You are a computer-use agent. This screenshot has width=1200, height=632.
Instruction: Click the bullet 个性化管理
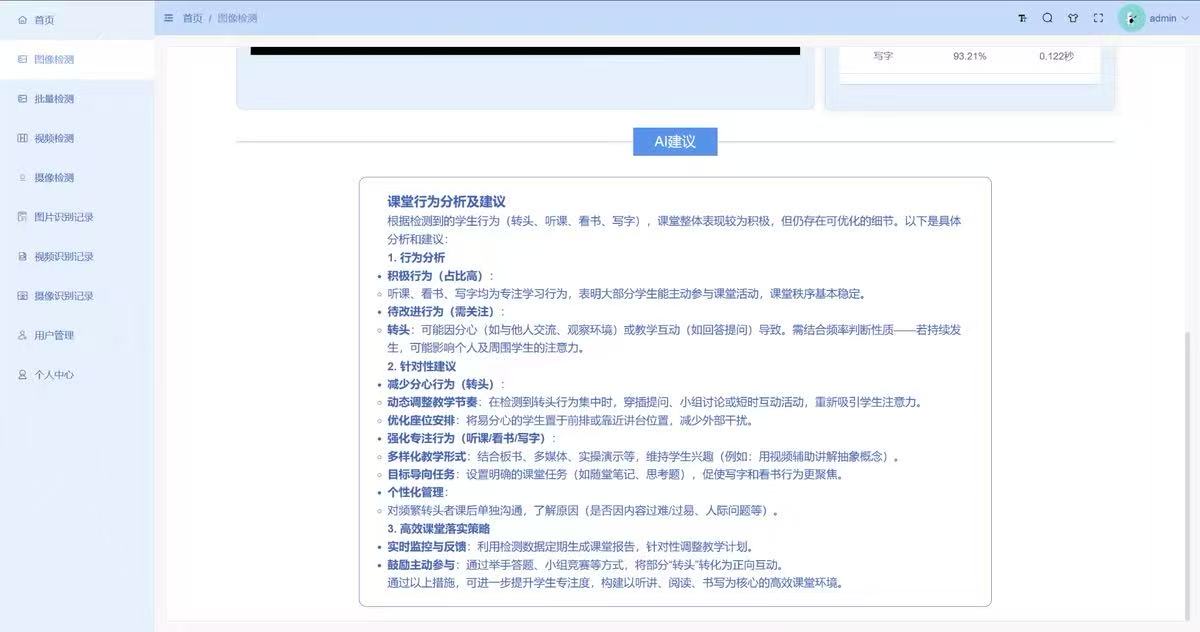coord(416,492)
